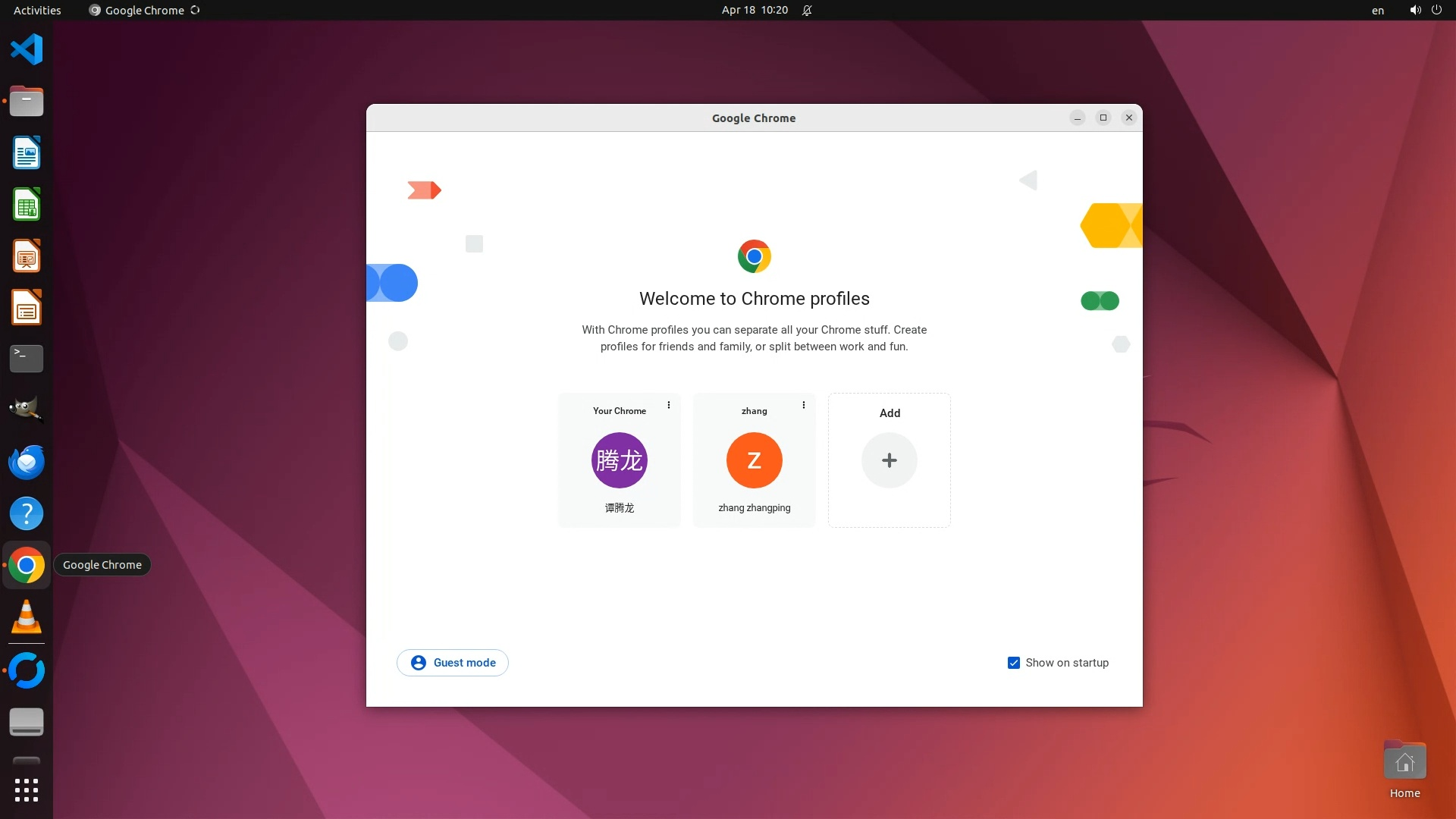Open more actions menu for Your Chrome

click(x=668, y=405)
